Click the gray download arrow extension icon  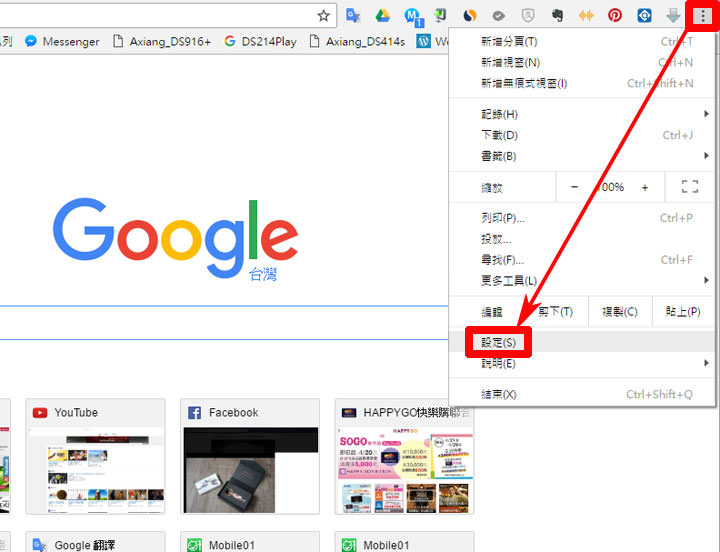click(x=674, y=15)
